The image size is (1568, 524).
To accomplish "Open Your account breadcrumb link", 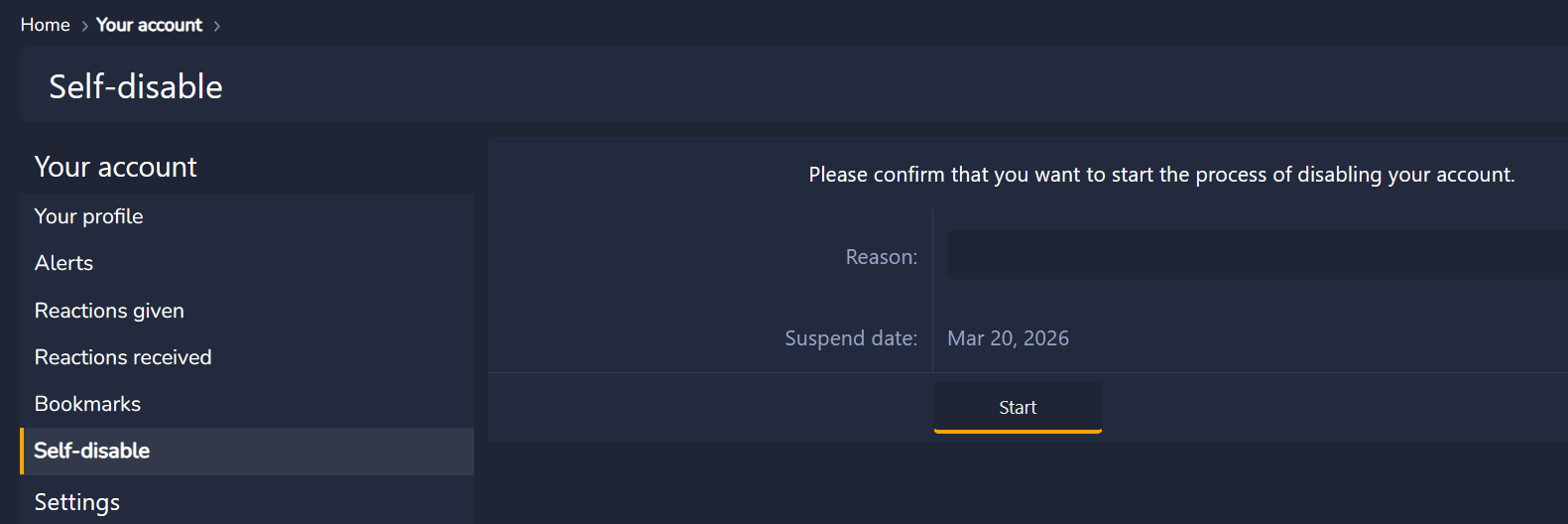I will coord(149,25).
